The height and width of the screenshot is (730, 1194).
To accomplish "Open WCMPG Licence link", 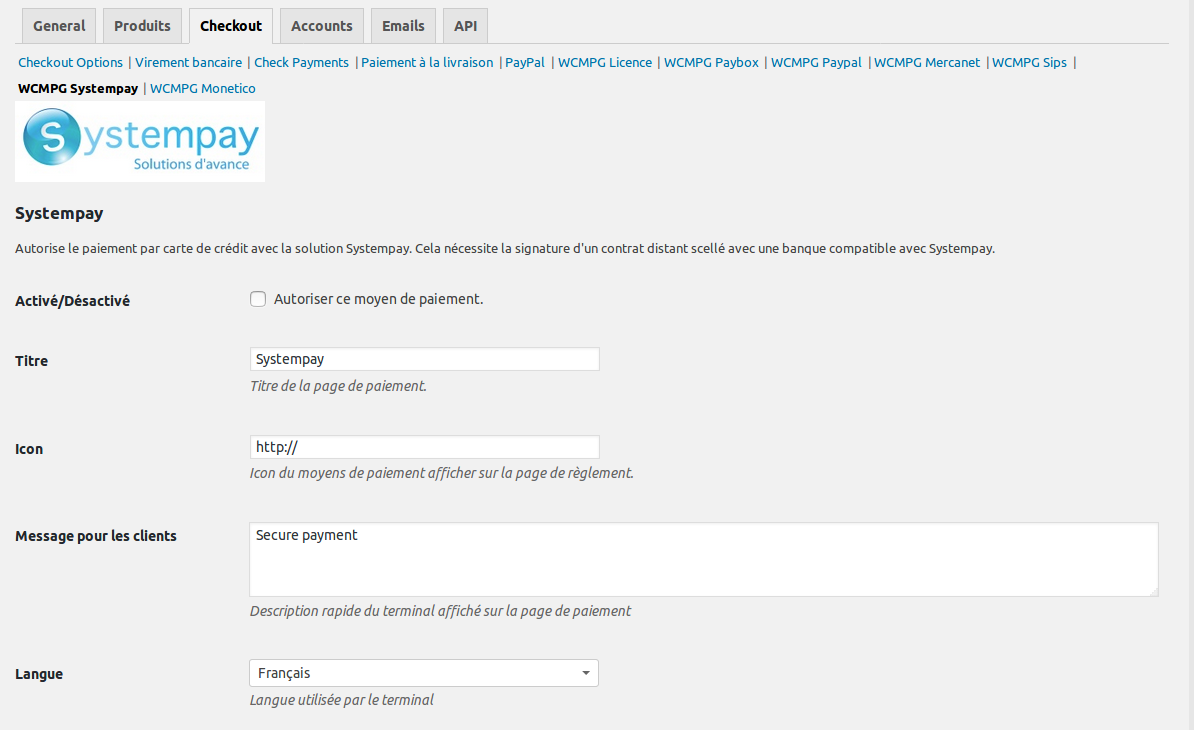I will pyautogui.click(x=605, y=62).
